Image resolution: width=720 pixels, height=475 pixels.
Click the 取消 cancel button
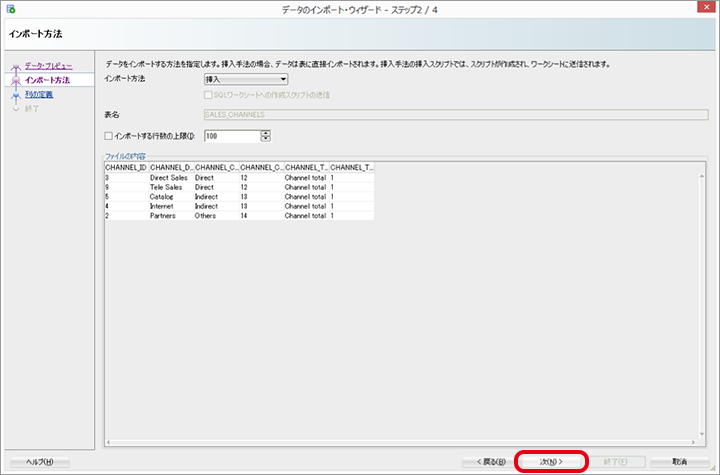[x=679, y=462]
